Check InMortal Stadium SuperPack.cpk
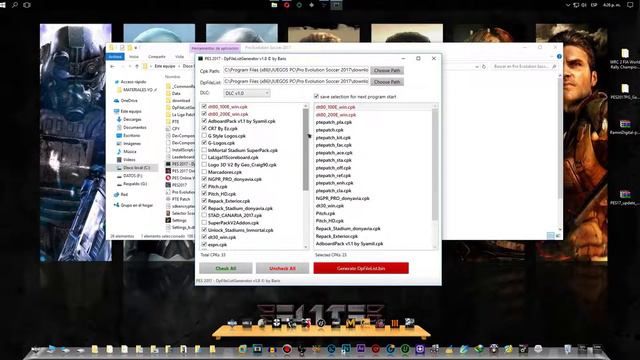Image resolution: width=640 pixels, height=360 pixels. pos(204,150)
